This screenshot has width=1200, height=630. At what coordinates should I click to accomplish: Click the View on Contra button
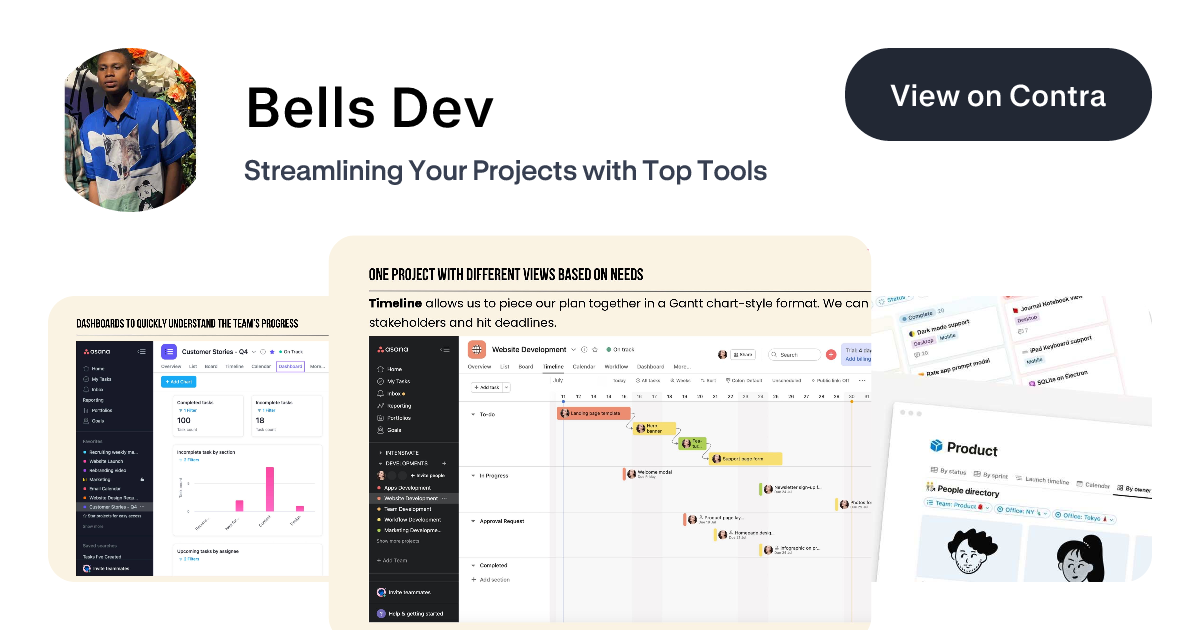tap(998, 95)
